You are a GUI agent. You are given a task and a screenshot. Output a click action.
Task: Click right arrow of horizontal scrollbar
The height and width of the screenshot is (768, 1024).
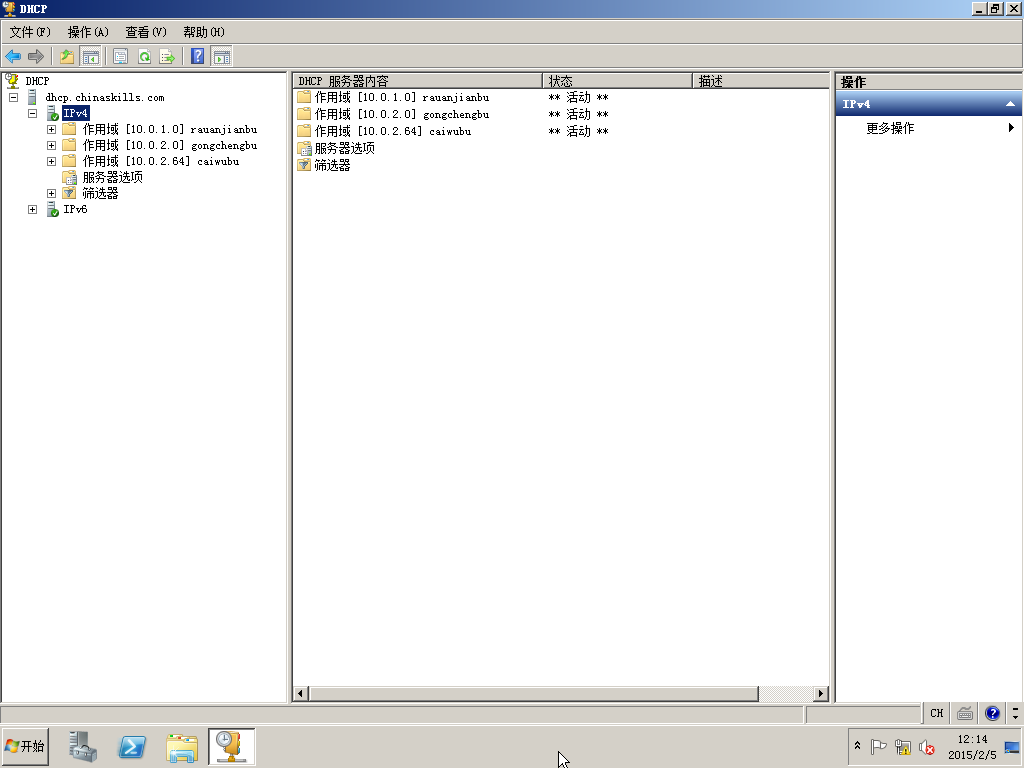tap(821, 694)
